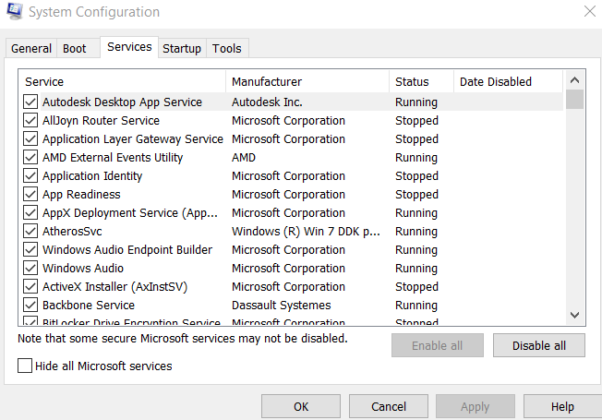Sort services by Status column header

tap(420, 81)
